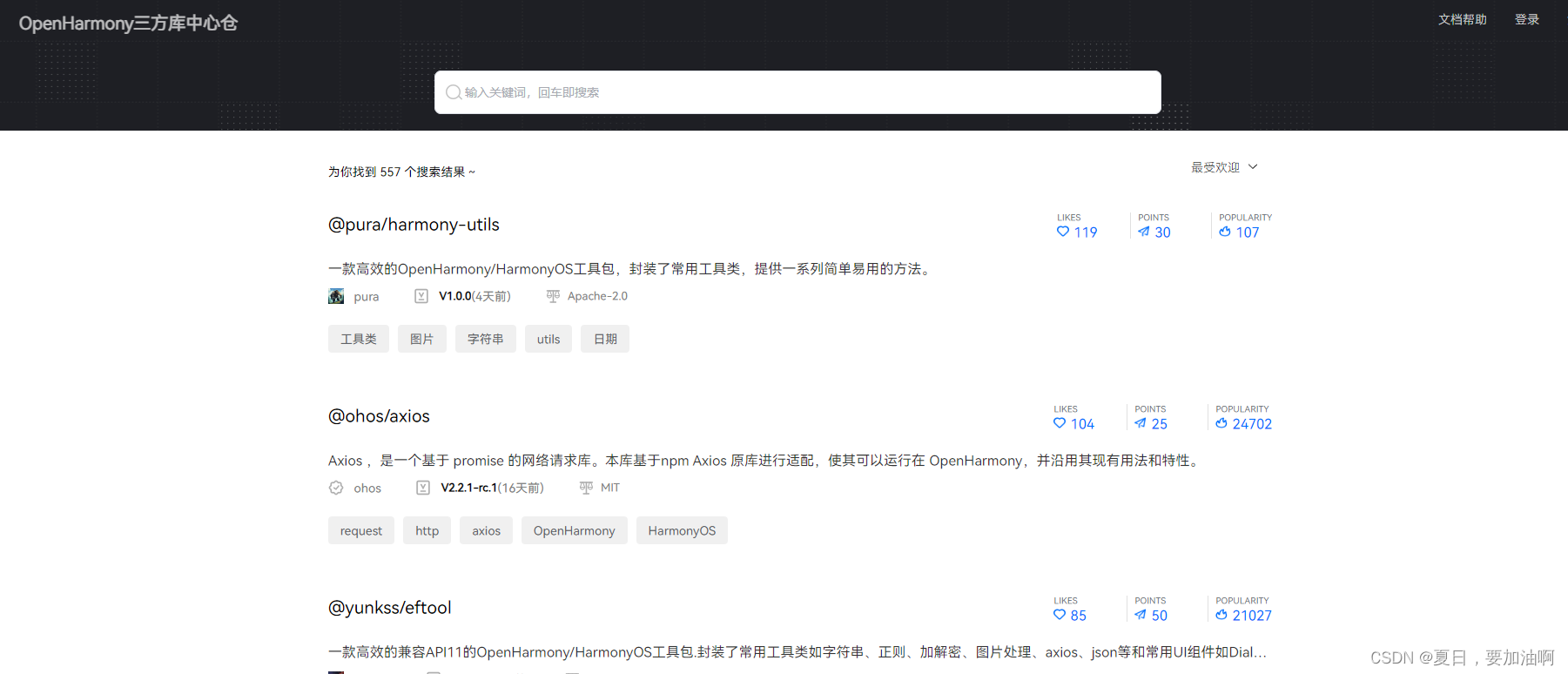Image resolution: width=1568 pixels, height=674 pixels.
Task: Click the likes heart icon for @ohos/axios
Action: (x=1060, y=423)
